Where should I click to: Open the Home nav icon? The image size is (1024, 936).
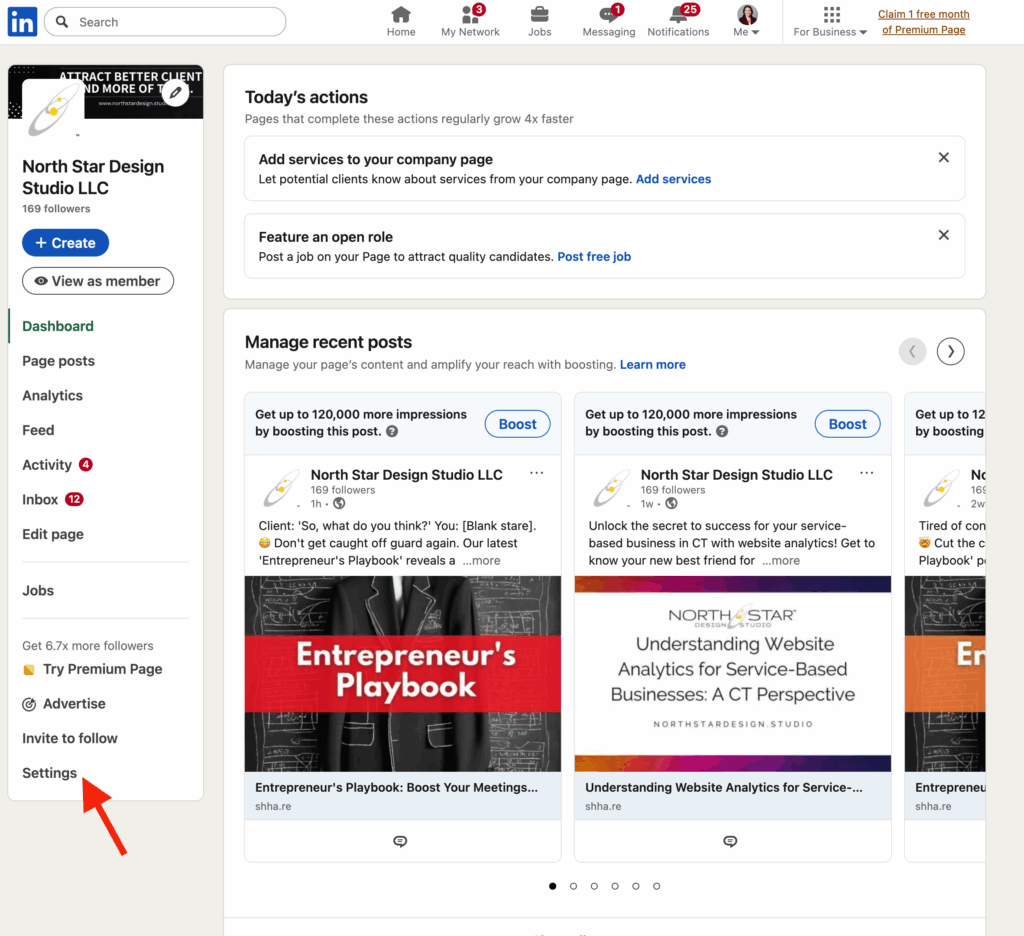click(x=401, y=14)
